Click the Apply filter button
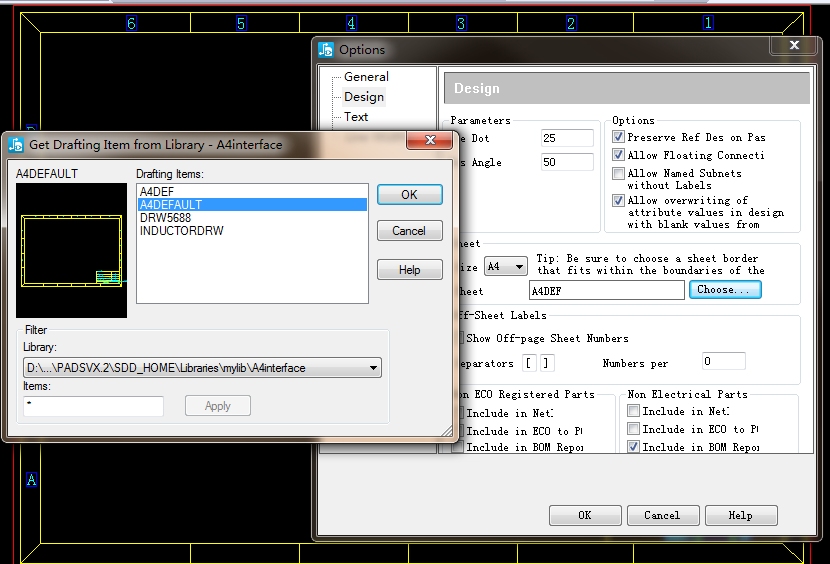Screen dimensions: 830x564 coord(218,406)
